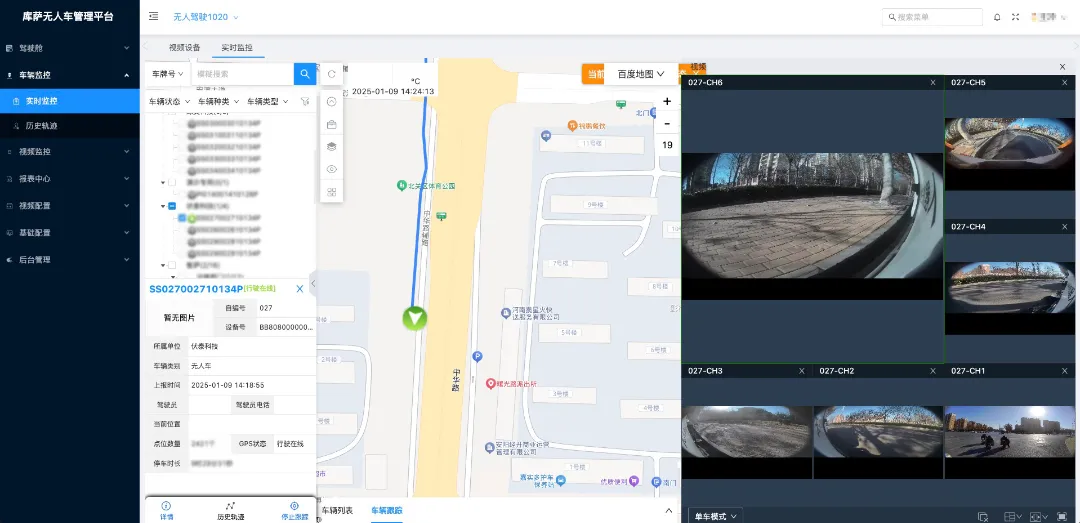Open the notification bell
1080x523 pixels.
[x=997, y=17]
